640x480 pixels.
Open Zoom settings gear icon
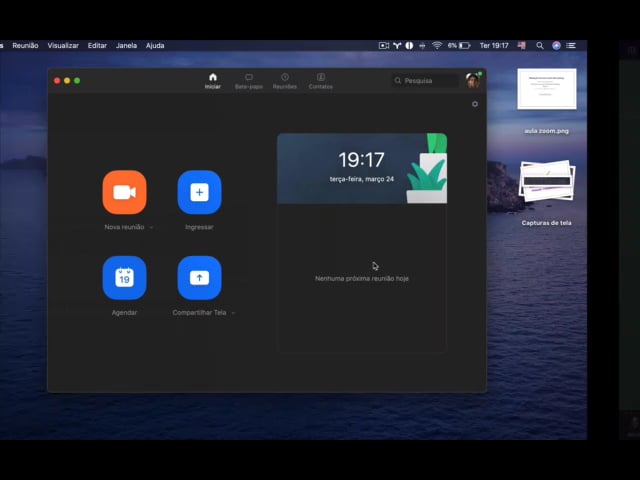click(475, 104)
